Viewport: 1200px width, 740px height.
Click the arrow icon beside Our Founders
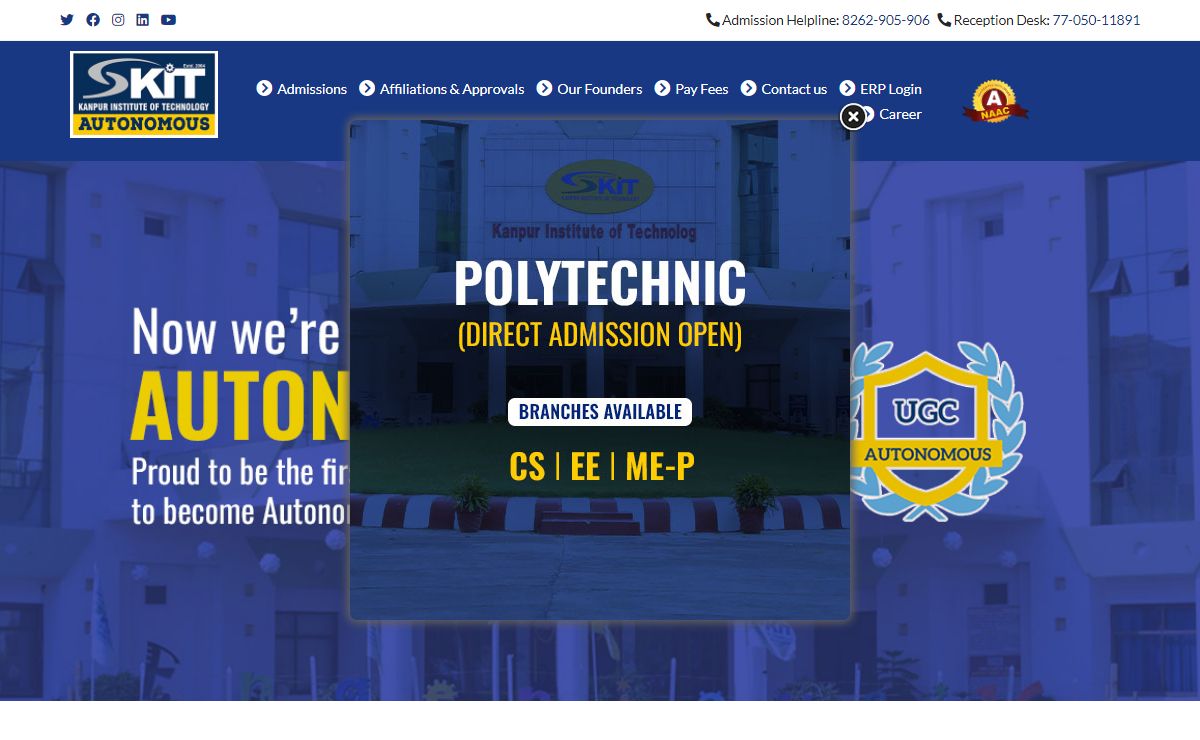tap(544, 88)
